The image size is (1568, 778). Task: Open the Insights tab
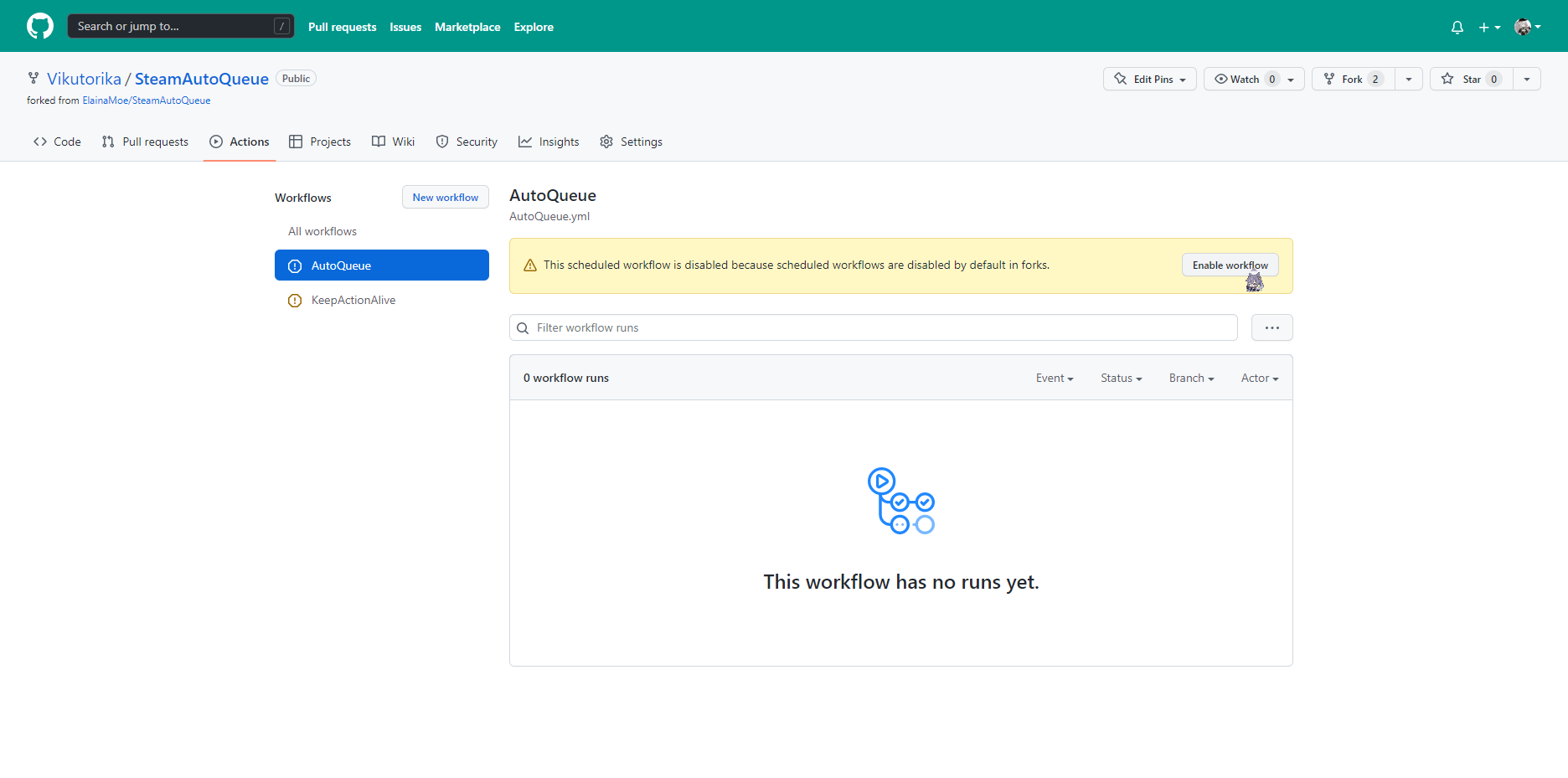tap(549, 142)
